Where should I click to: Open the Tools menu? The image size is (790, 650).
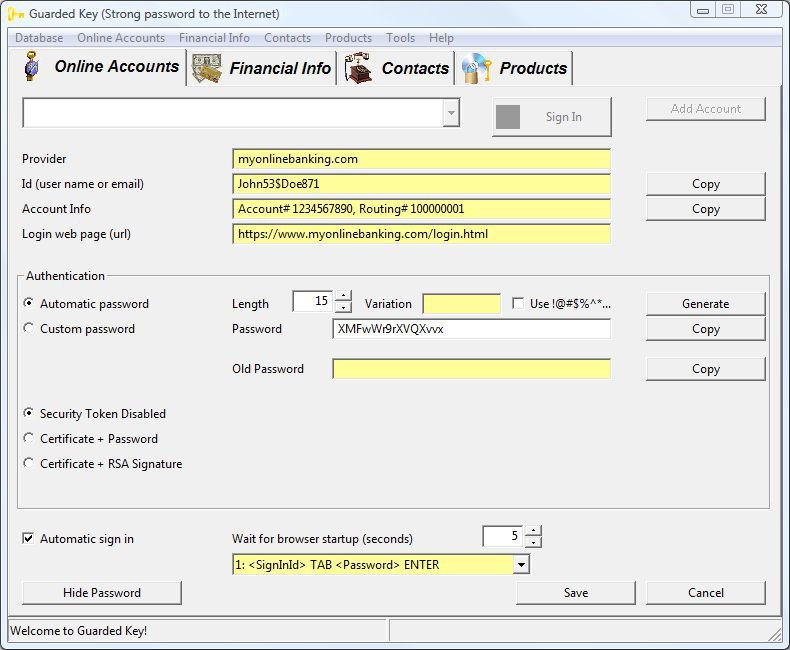point(401,38)
